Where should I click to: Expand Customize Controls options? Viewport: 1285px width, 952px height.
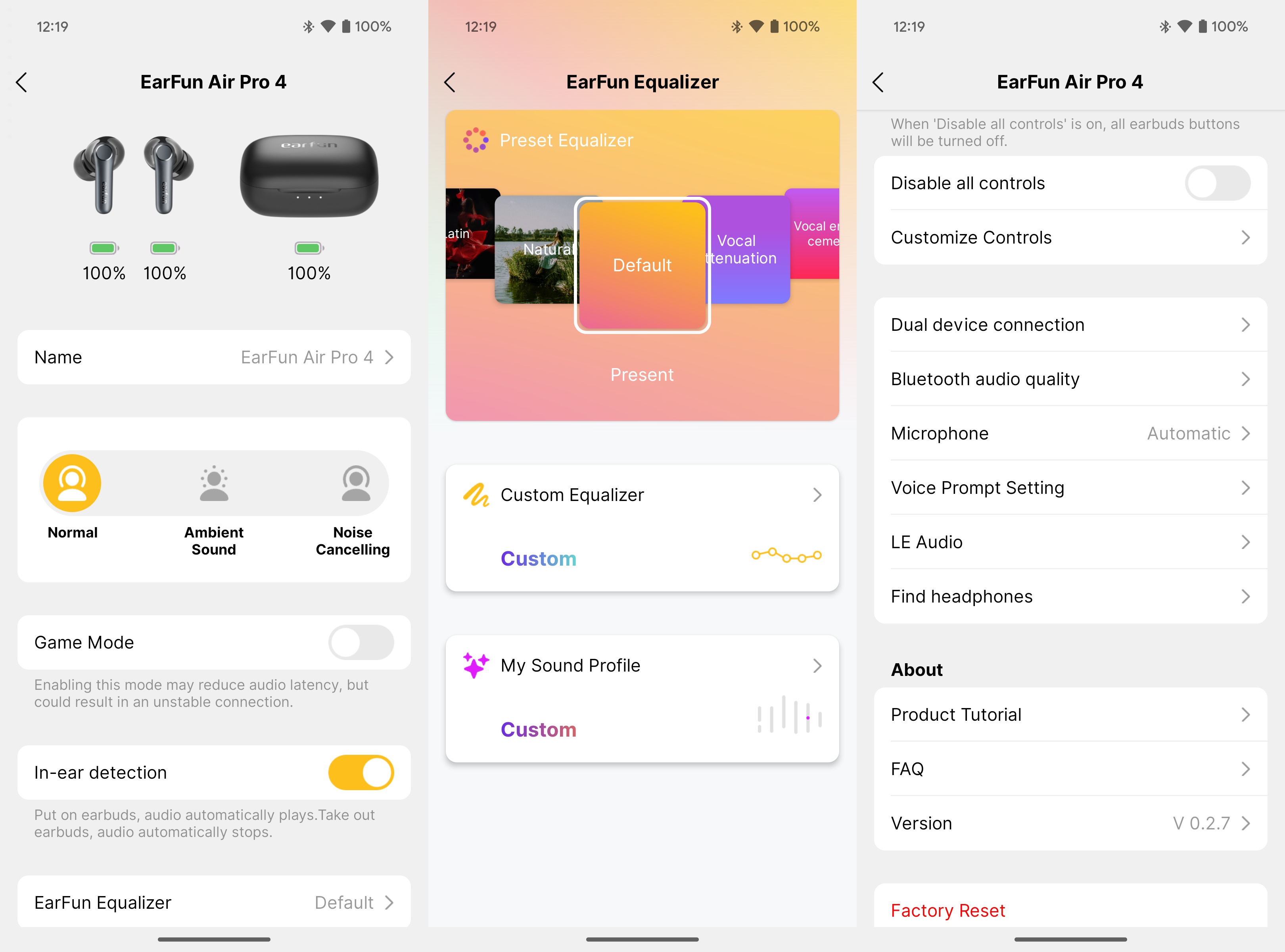point(1070,237)
